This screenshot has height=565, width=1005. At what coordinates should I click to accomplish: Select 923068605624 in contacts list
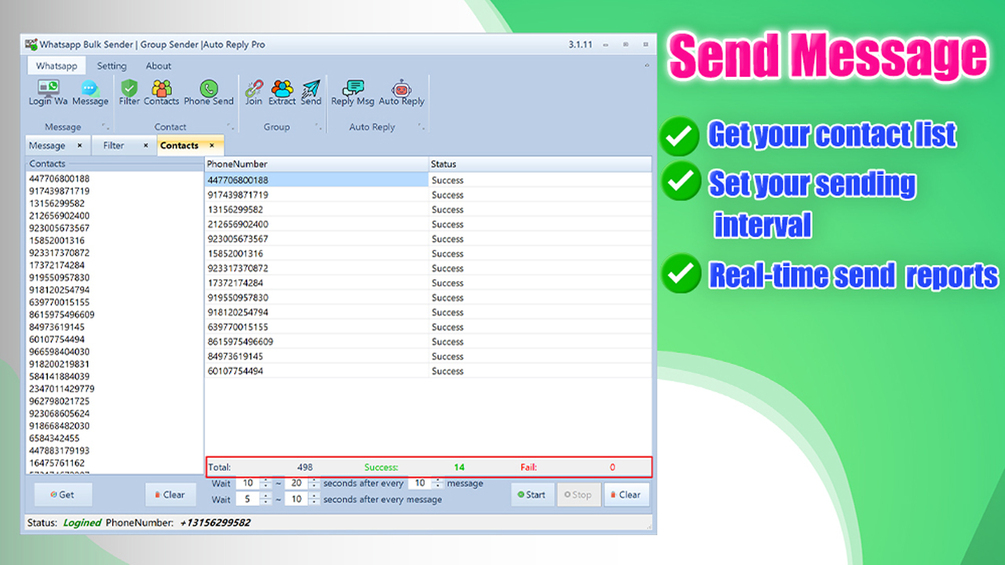coord(59,413)
